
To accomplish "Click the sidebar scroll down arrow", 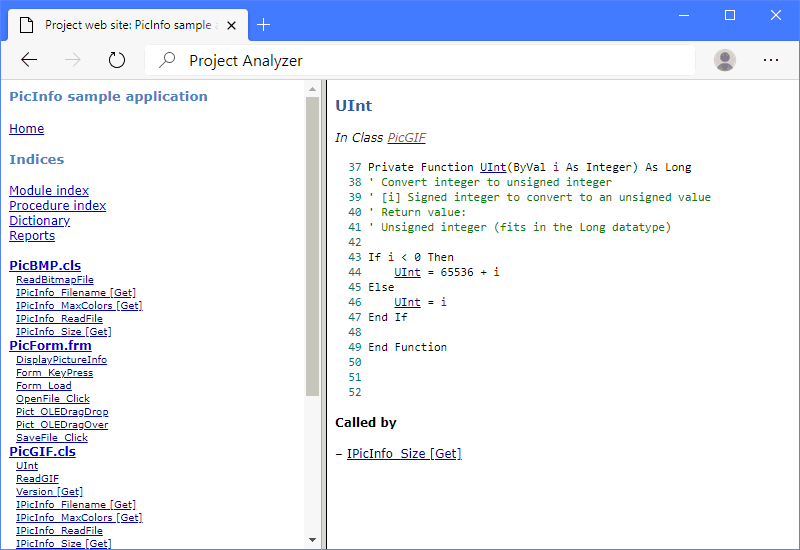I will click(x=312, y=540).
